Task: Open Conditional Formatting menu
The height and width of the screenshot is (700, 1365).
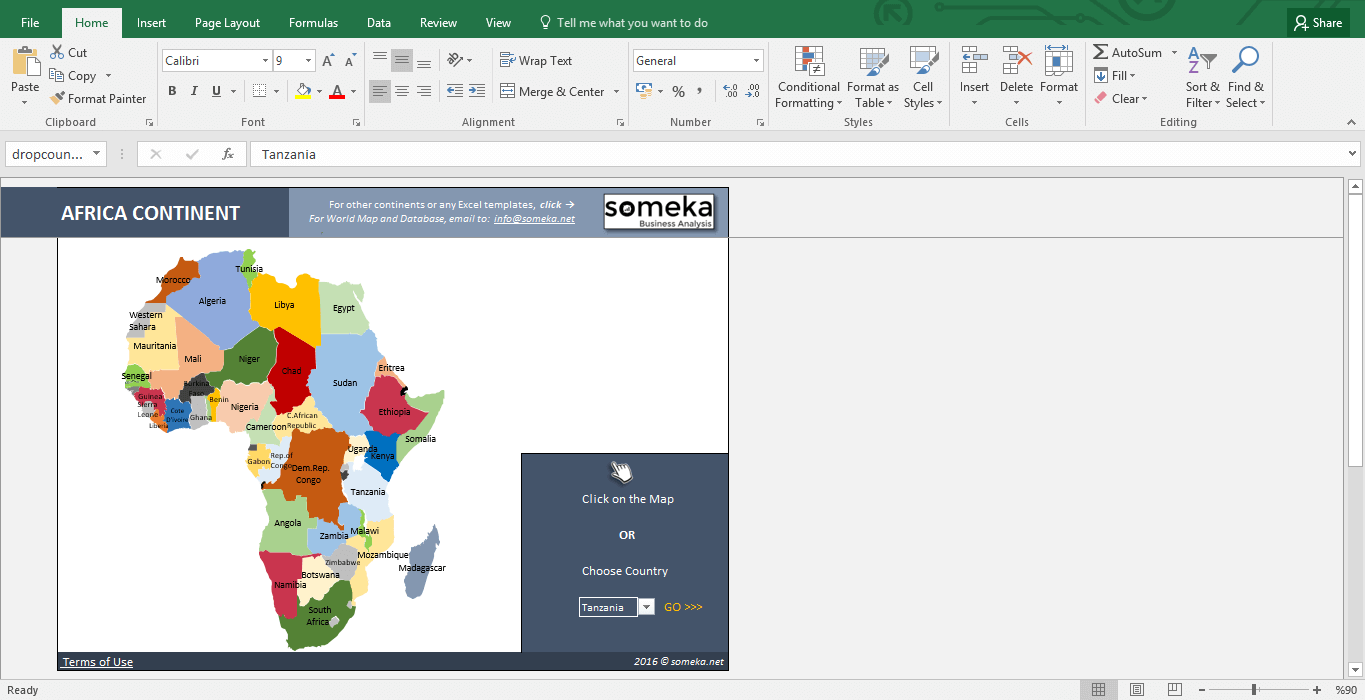Action: click(809, 78)
